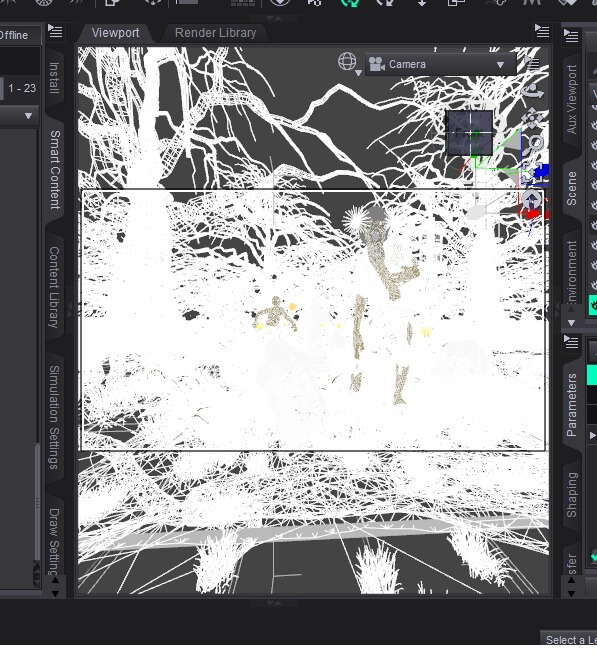Open the draw style globe icon in viewport
This screenshot has height=661, width=597.
pos(347,62)
